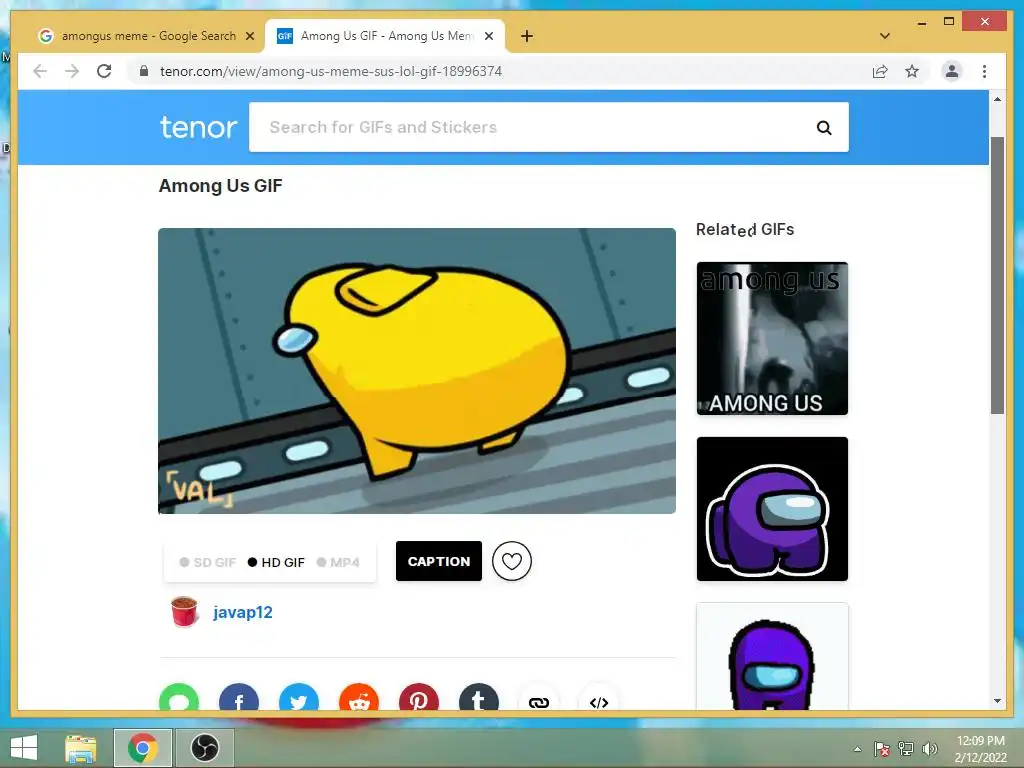Expand the tab search chevron
The width and height of the screenshot is (1024, 768).
point(885,36)
